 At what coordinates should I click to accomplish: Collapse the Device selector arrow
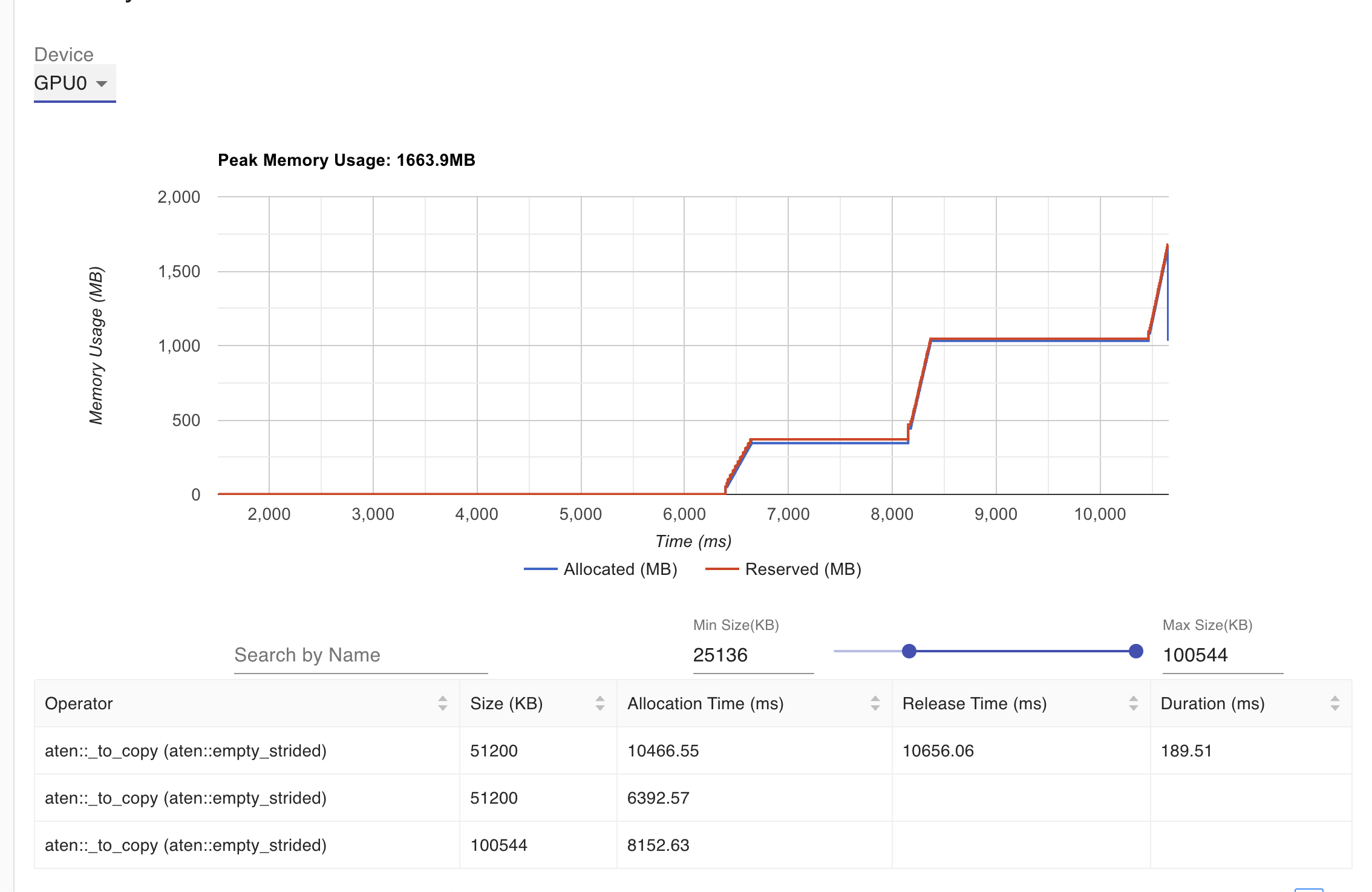point(102,82)
